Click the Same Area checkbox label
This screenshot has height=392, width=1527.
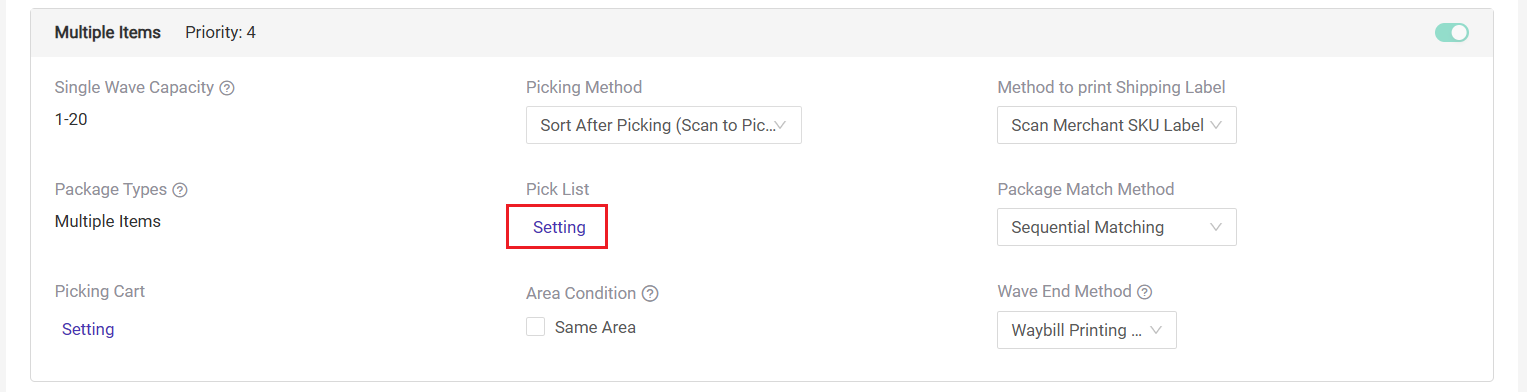[x=595, y=327]
